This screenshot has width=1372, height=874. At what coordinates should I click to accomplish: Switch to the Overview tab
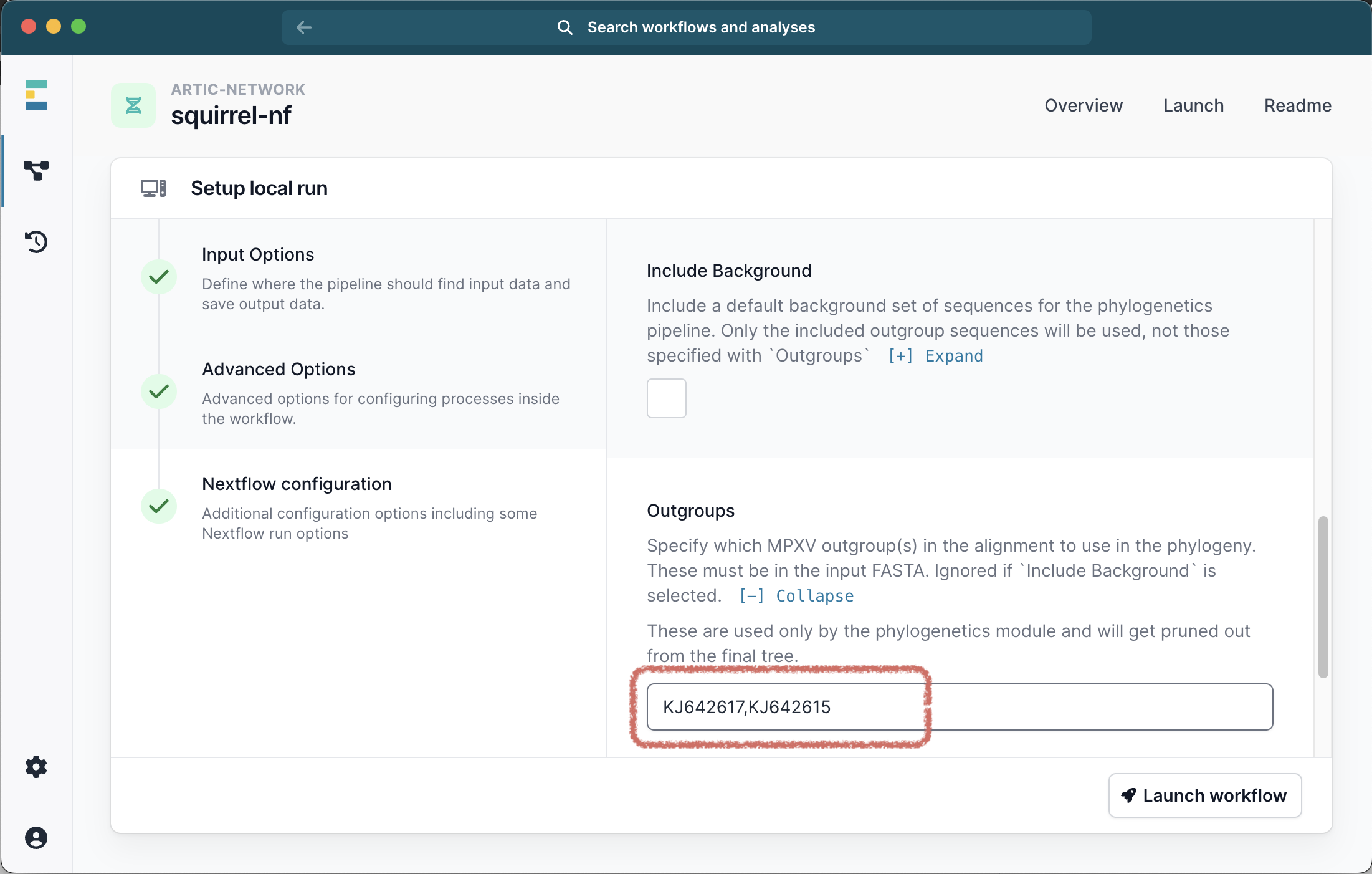pos(1084,105)
